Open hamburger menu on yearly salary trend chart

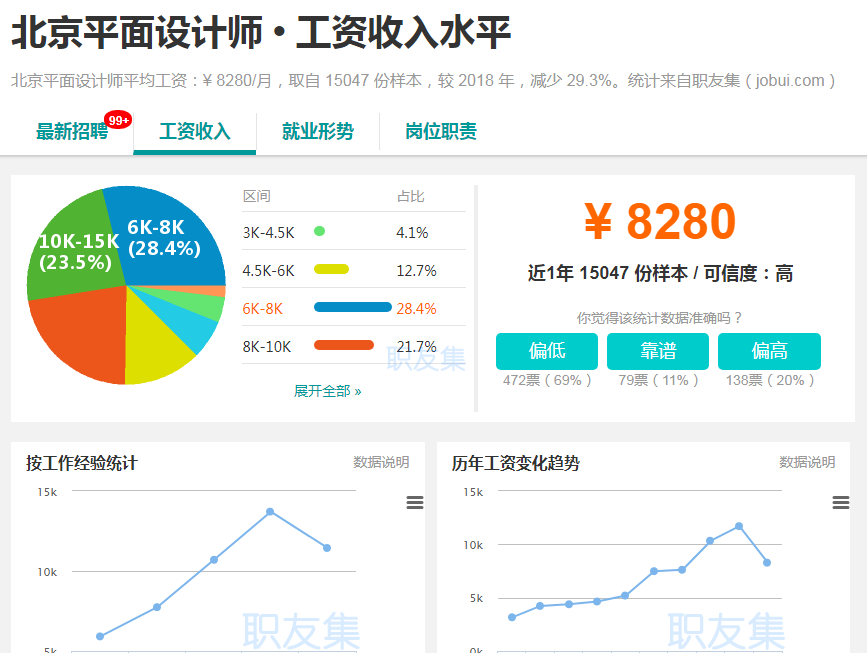pos(841,503)
